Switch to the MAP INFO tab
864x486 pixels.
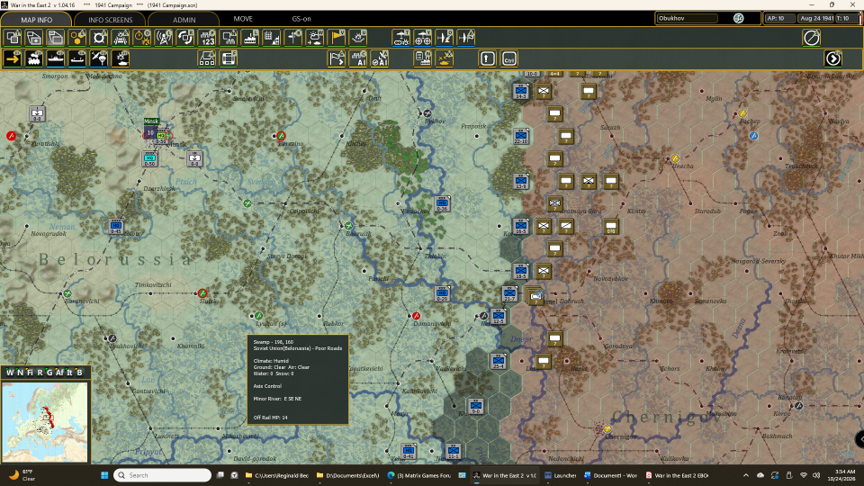[36, 19]
